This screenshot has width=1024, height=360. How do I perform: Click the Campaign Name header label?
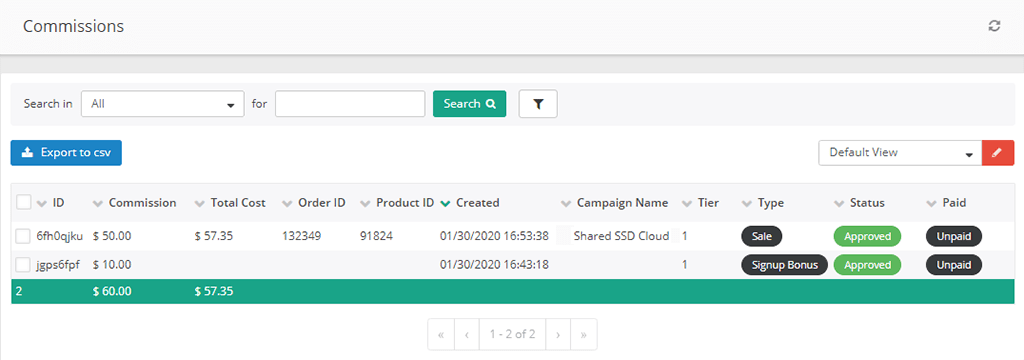click(622, 203)
